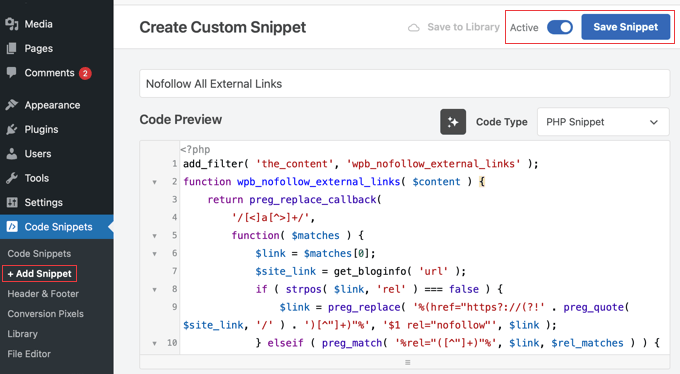
Task: Open Plugins in the admin menu
Action: tap(41, 129)
